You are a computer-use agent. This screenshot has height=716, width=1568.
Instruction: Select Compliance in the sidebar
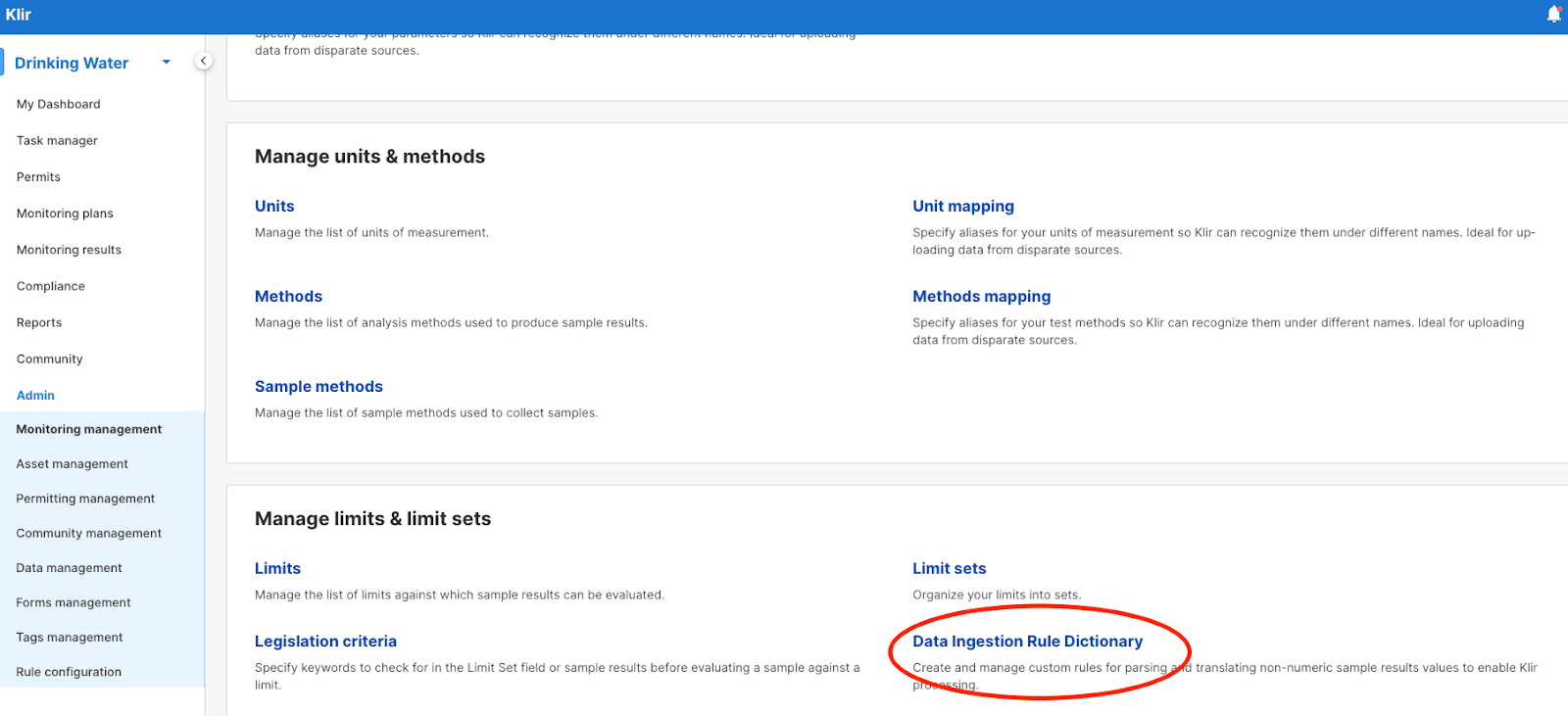click(51, 286)
